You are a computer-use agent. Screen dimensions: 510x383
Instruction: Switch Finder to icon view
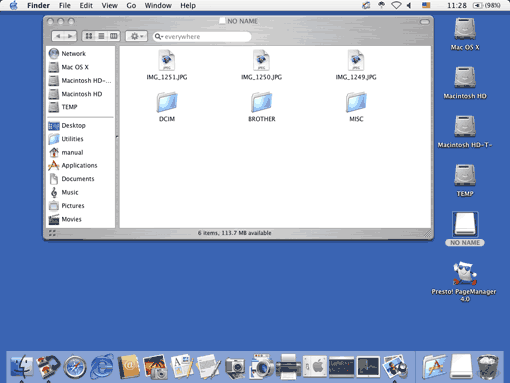coord(89,36)
